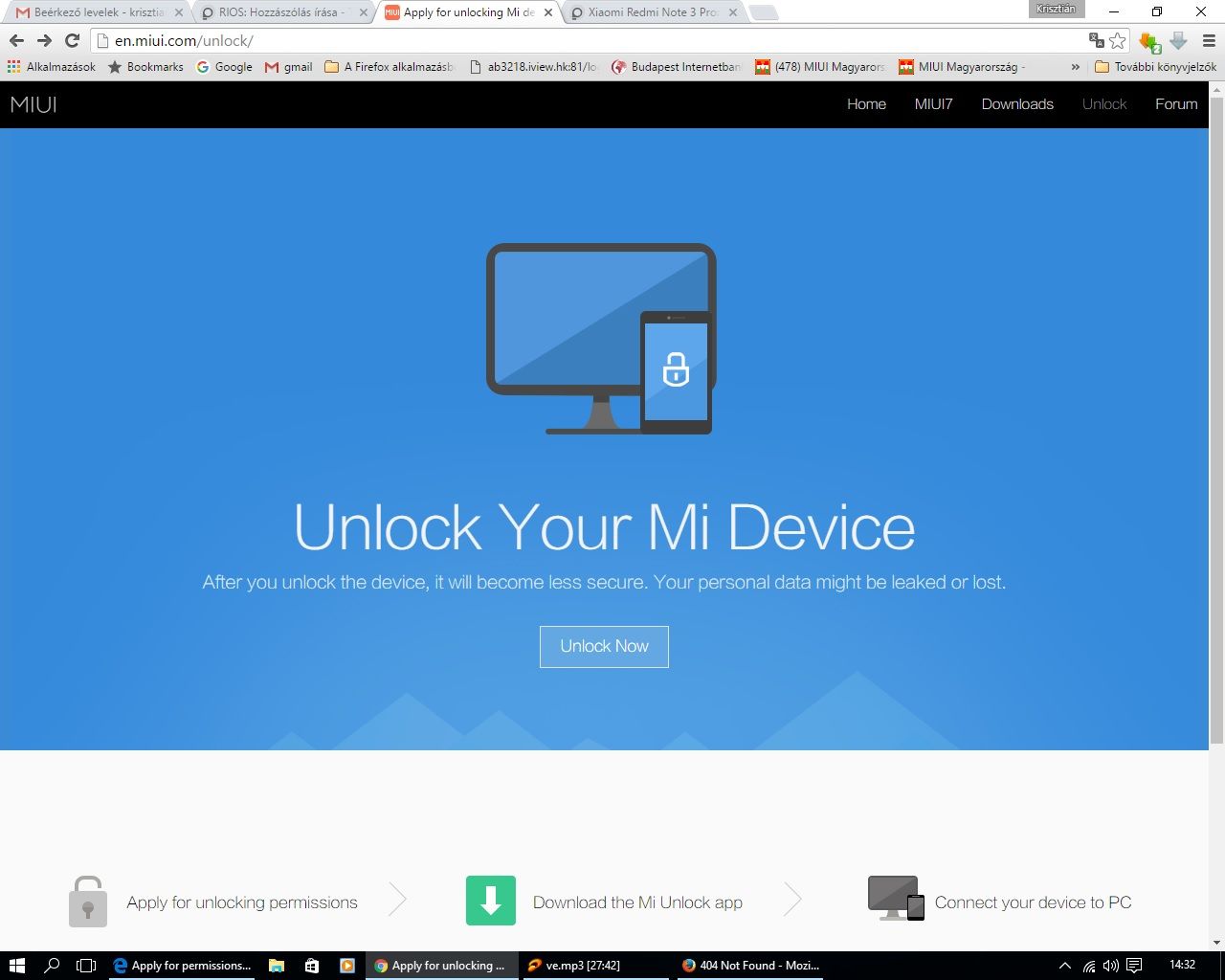The image size is (1225, 980).
Task: Open the MIUI7 menu item
Action: (933, 104)
